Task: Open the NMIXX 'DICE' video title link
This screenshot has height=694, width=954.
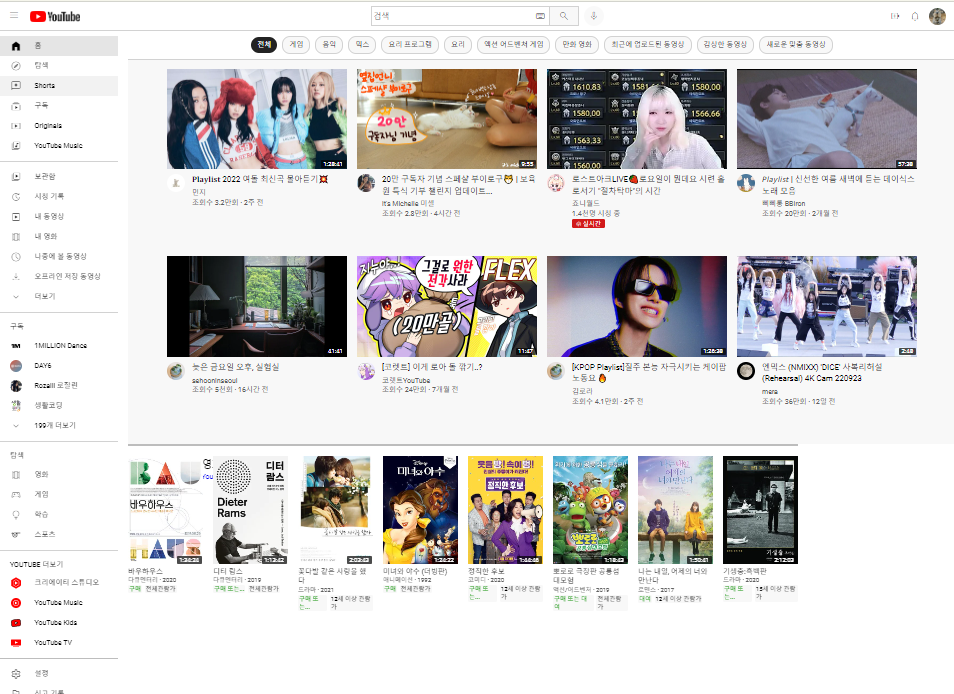Action: click(822, 372)
